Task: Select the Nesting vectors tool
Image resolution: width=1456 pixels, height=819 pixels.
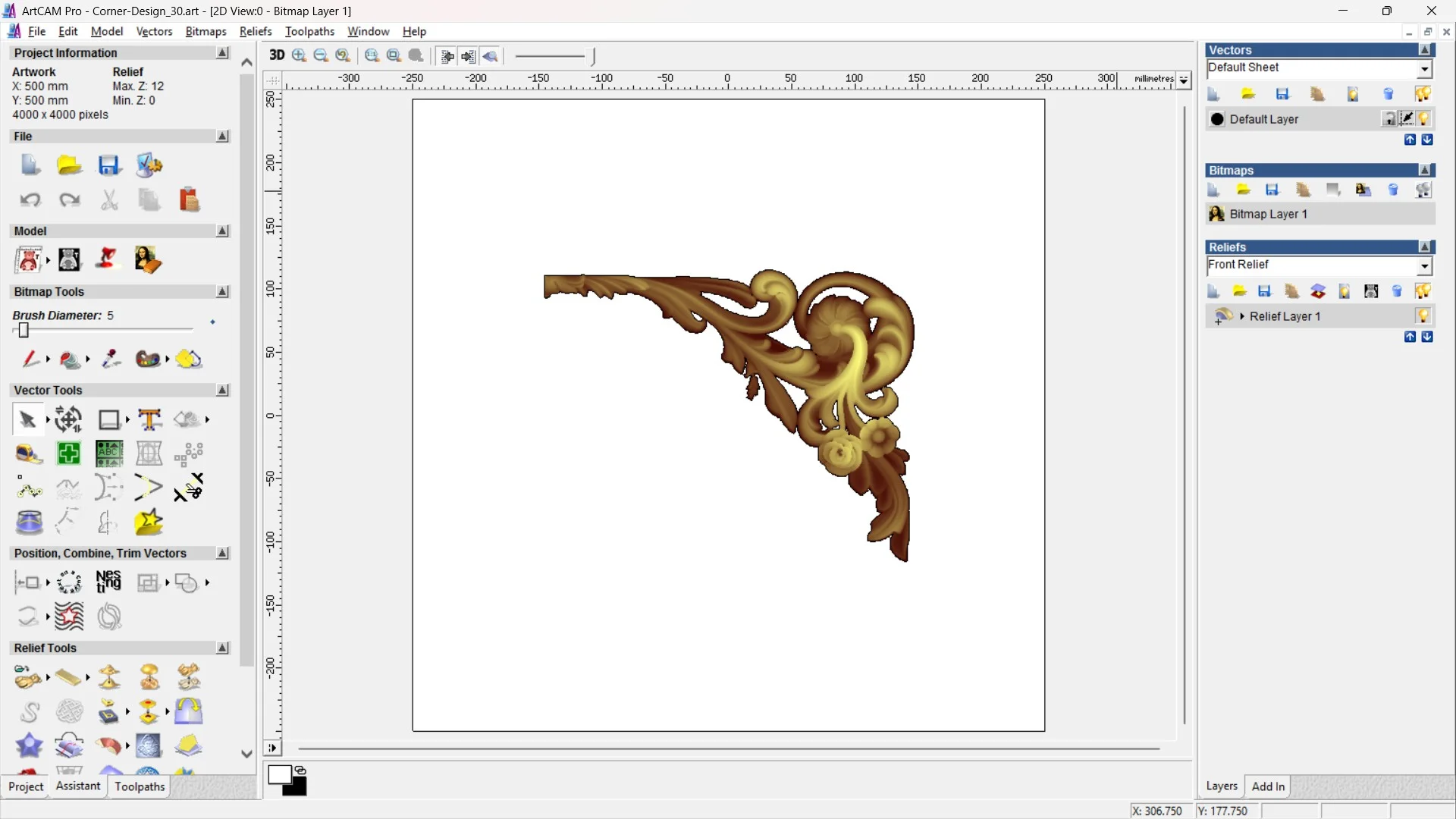Action: 108,582
